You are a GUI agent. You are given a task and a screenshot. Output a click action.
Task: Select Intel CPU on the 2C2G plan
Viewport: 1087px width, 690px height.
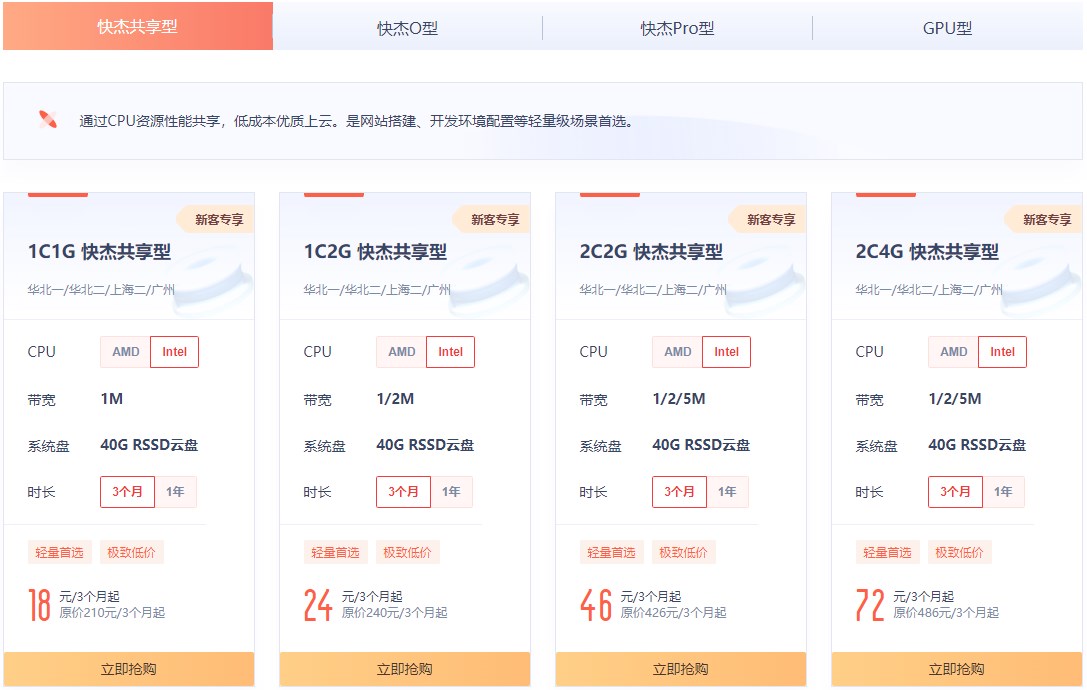pos(727,351)
